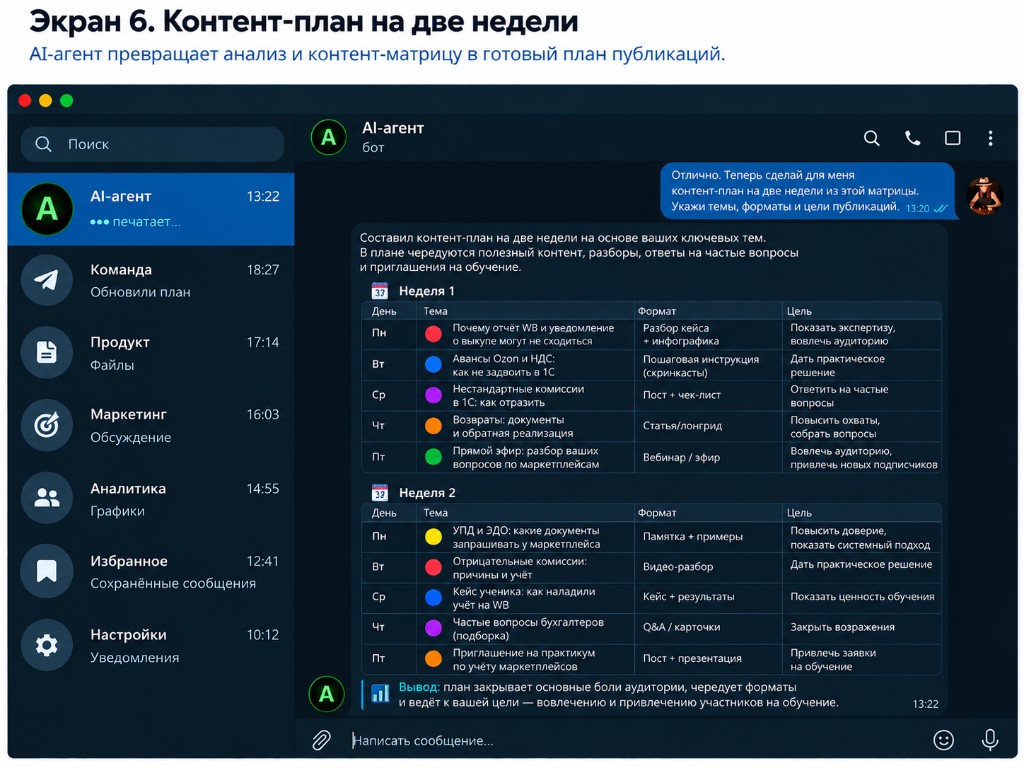The width and height of the screenshot is (1024, 768).
Task: Click Избранное bookmark avatar icon
Action: [x=46, y=571]
